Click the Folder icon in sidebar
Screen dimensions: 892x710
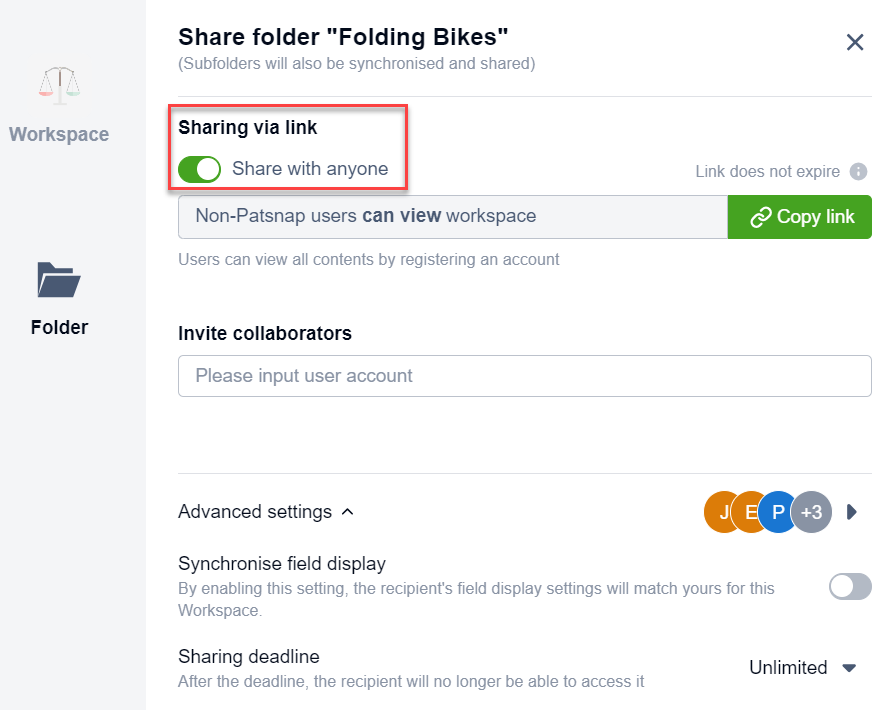point(58,280)
